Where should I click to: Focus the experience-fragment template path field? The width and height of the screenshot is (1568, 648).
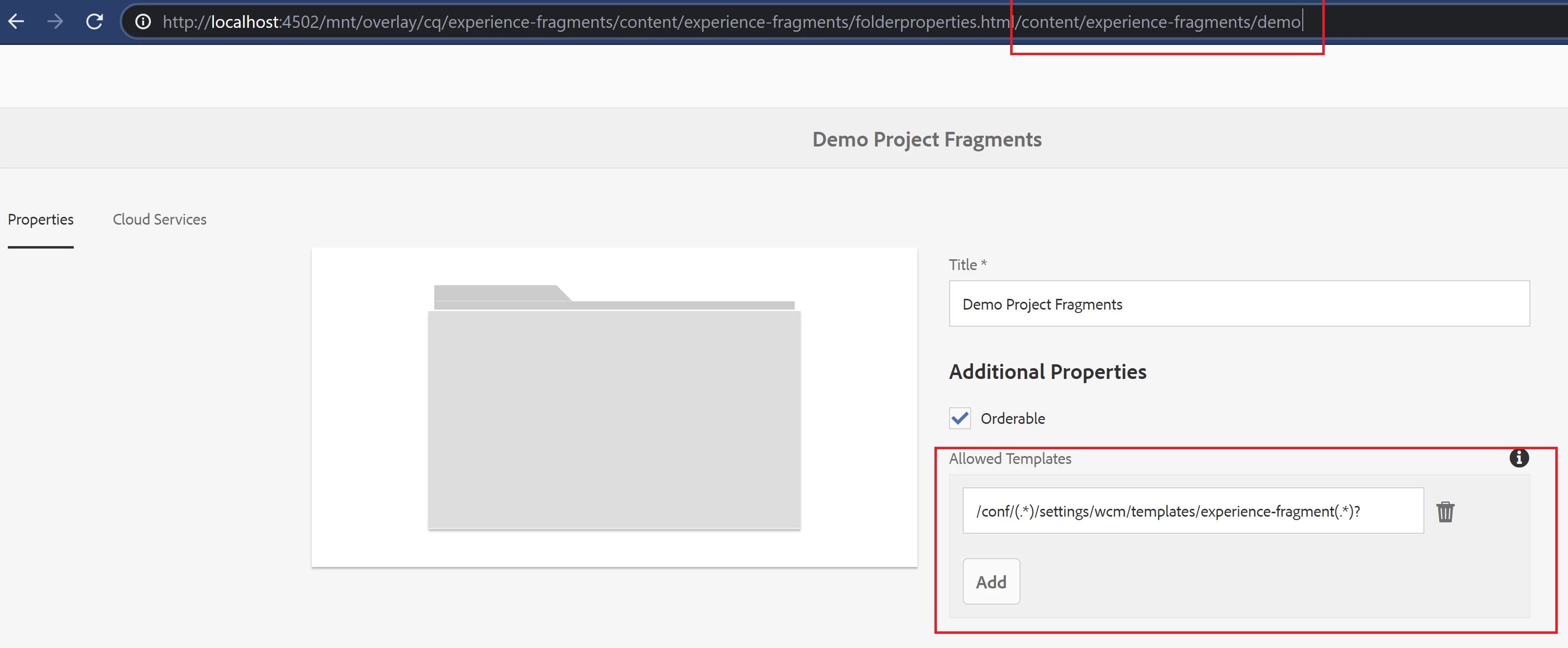1192,511
